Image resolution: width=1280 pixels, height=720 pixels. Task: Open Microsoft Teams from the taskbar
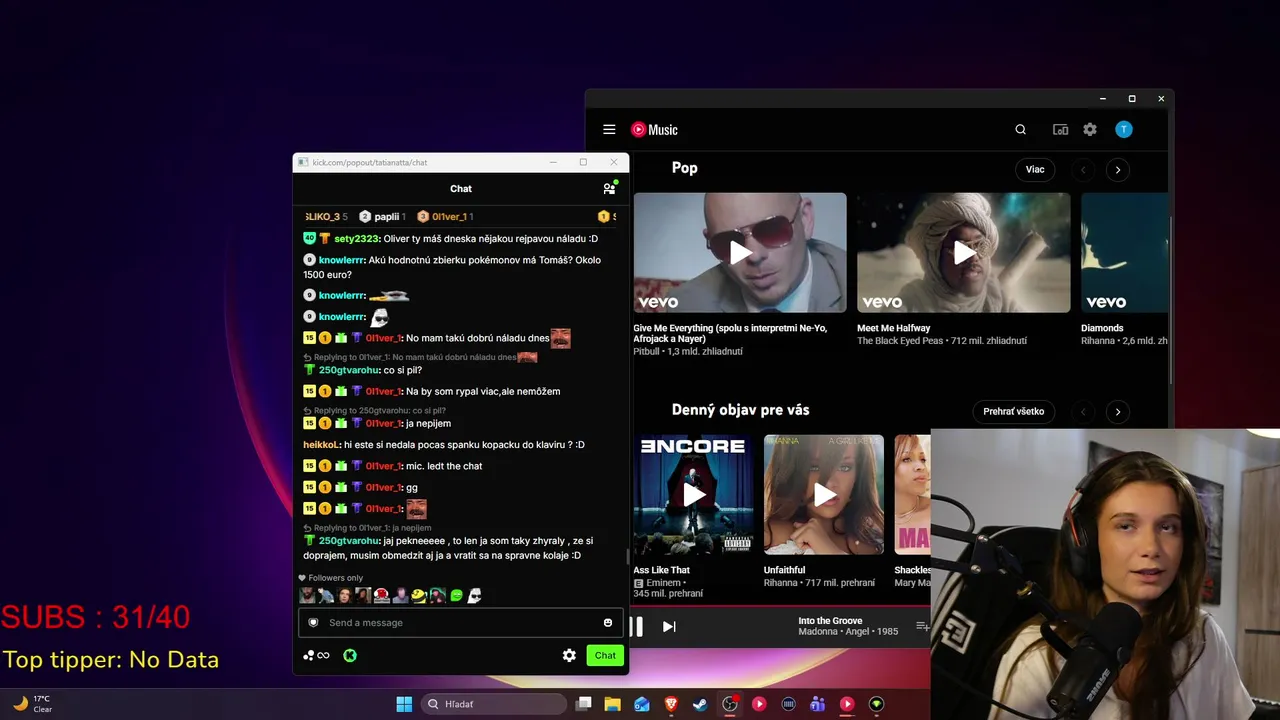pyautogui.click(x=817, y=704)
